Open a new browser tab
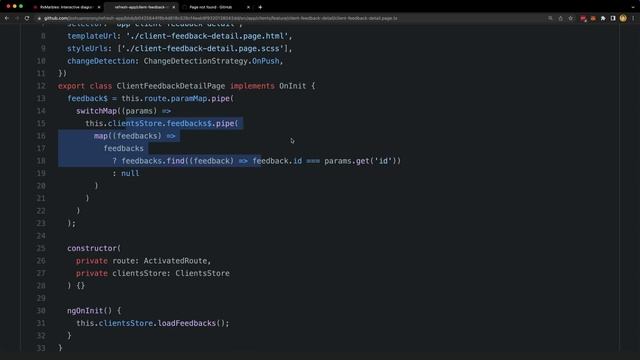 click(260, 7)
